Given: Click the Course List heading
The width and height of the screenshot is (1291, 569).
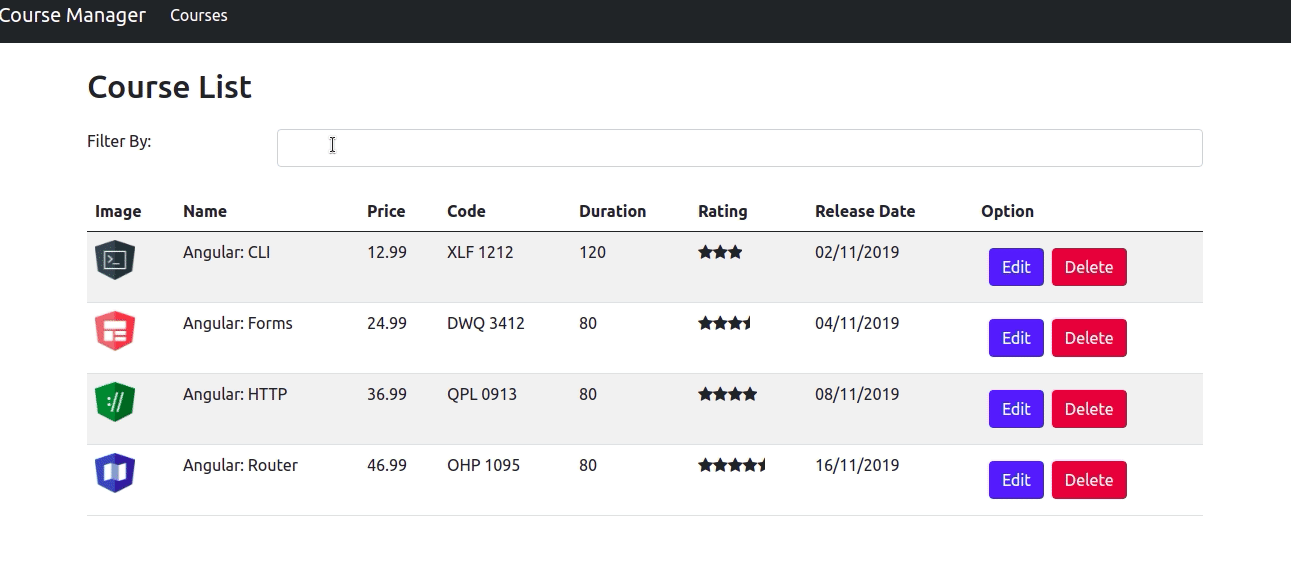Looking at the screenshot, I should [x=170, y=87].
